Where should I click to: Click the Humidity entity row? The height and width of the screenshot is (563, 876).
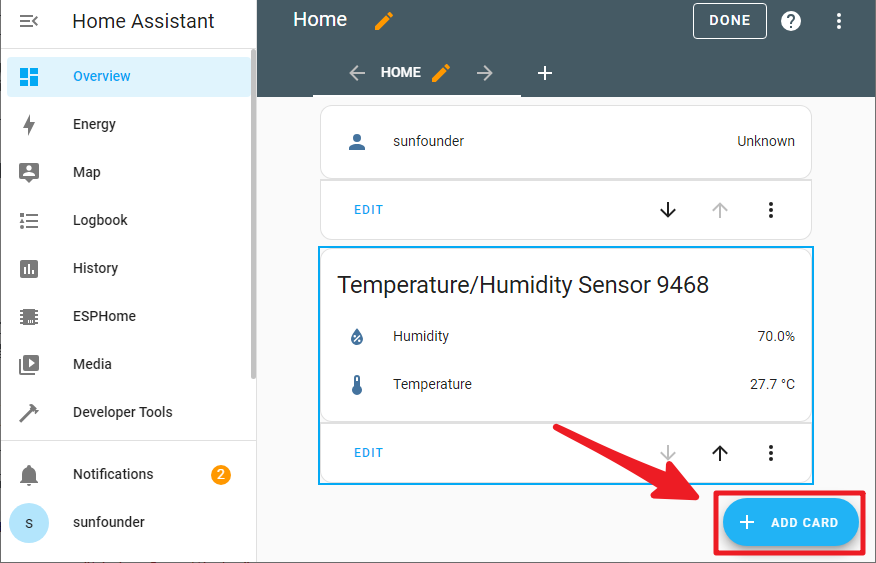pos(566,336)
